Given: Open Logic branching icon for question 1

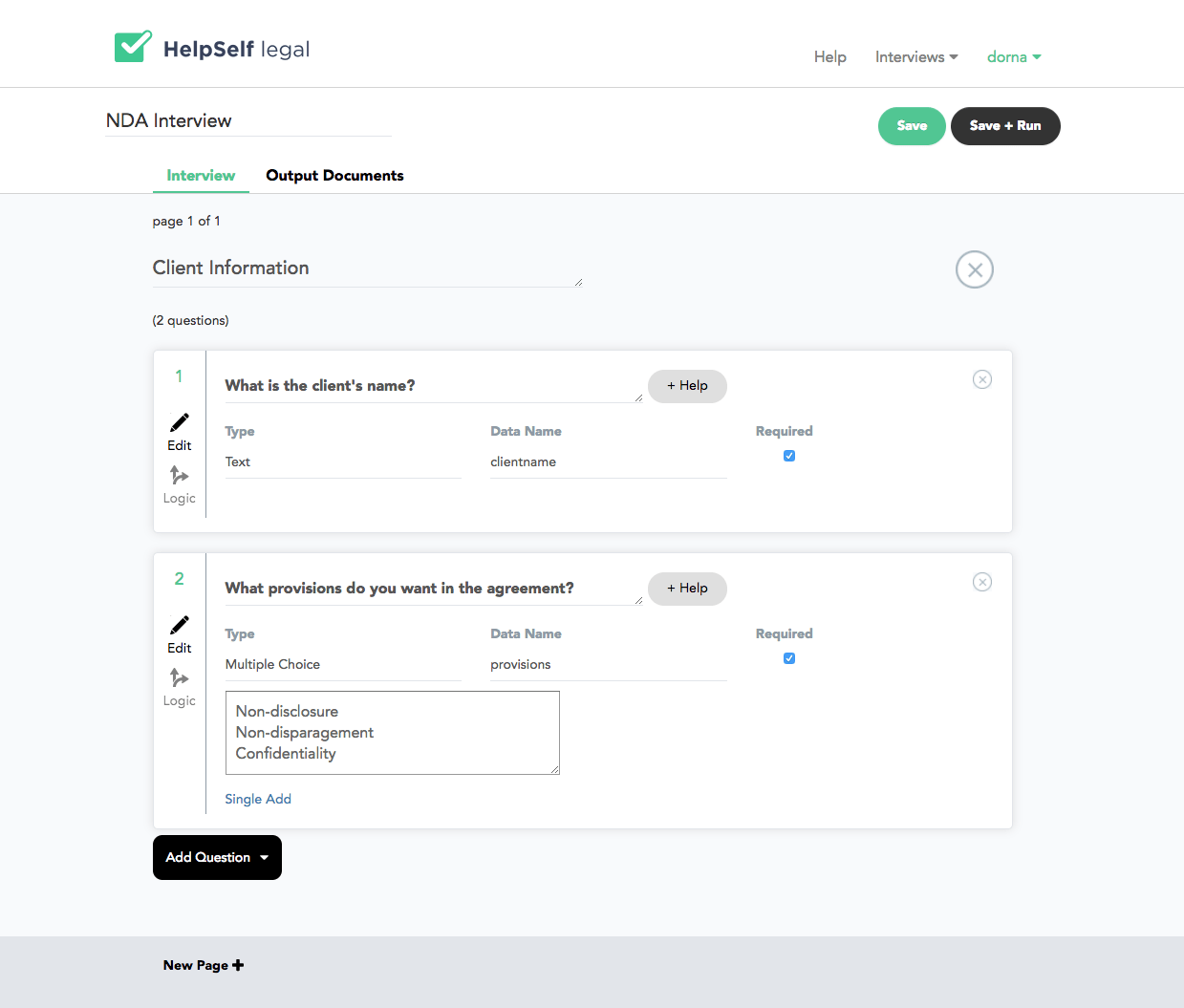Looking at the screenshot, I should 179,475.
